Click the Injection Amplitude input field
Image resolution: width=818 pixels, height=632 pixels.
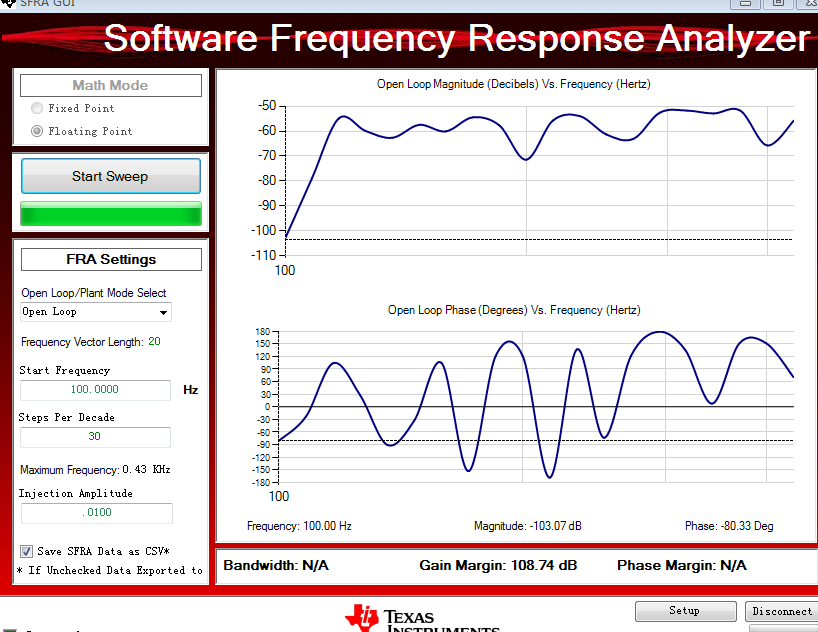coord(97,513)
